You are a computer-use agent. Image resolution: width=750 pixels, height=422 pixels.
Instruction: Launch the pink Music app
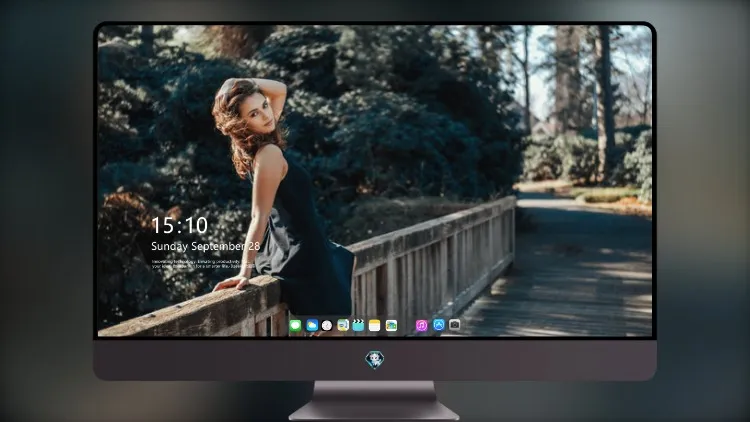point(421,325)
